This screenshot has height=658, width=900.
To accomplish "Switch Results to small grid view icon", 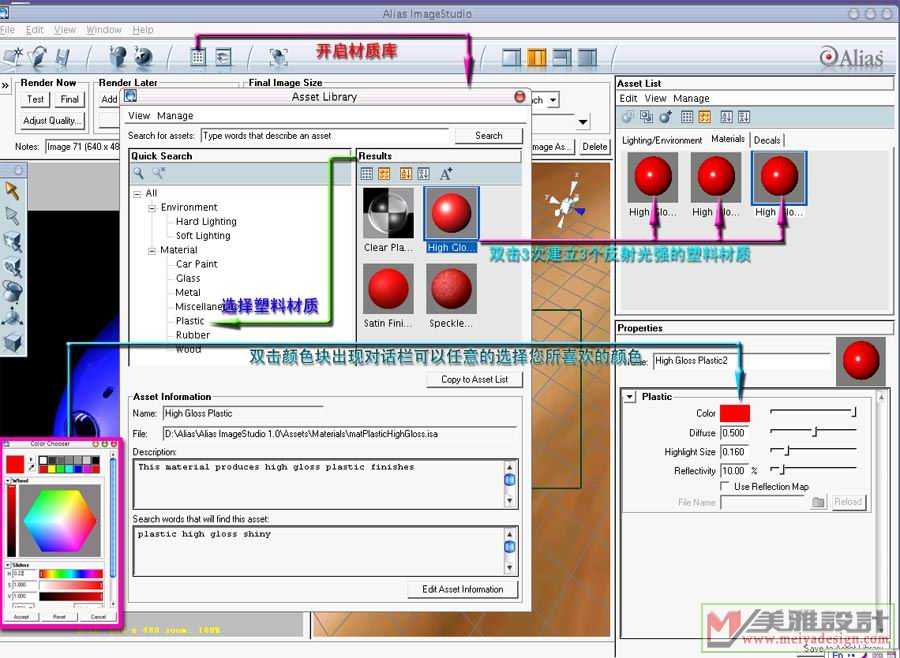I will coord(366,173).
